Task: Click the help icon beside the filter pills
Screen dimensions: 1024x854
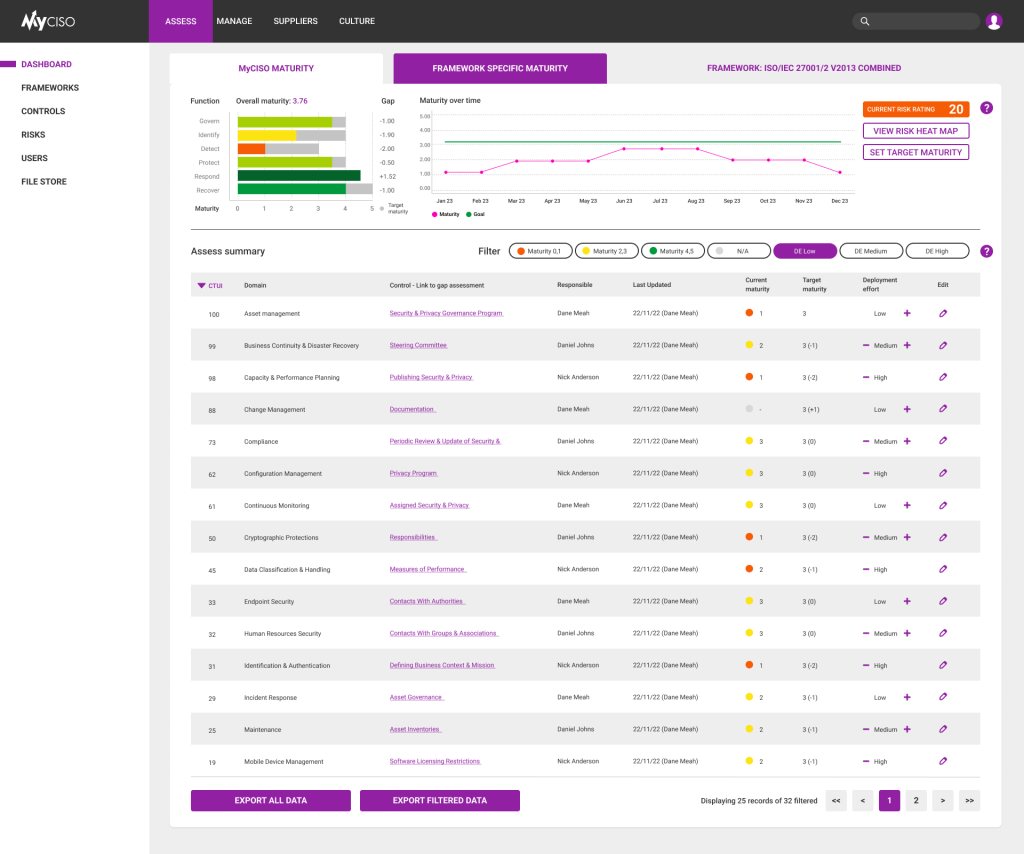Action: click(x=986, y=251)
